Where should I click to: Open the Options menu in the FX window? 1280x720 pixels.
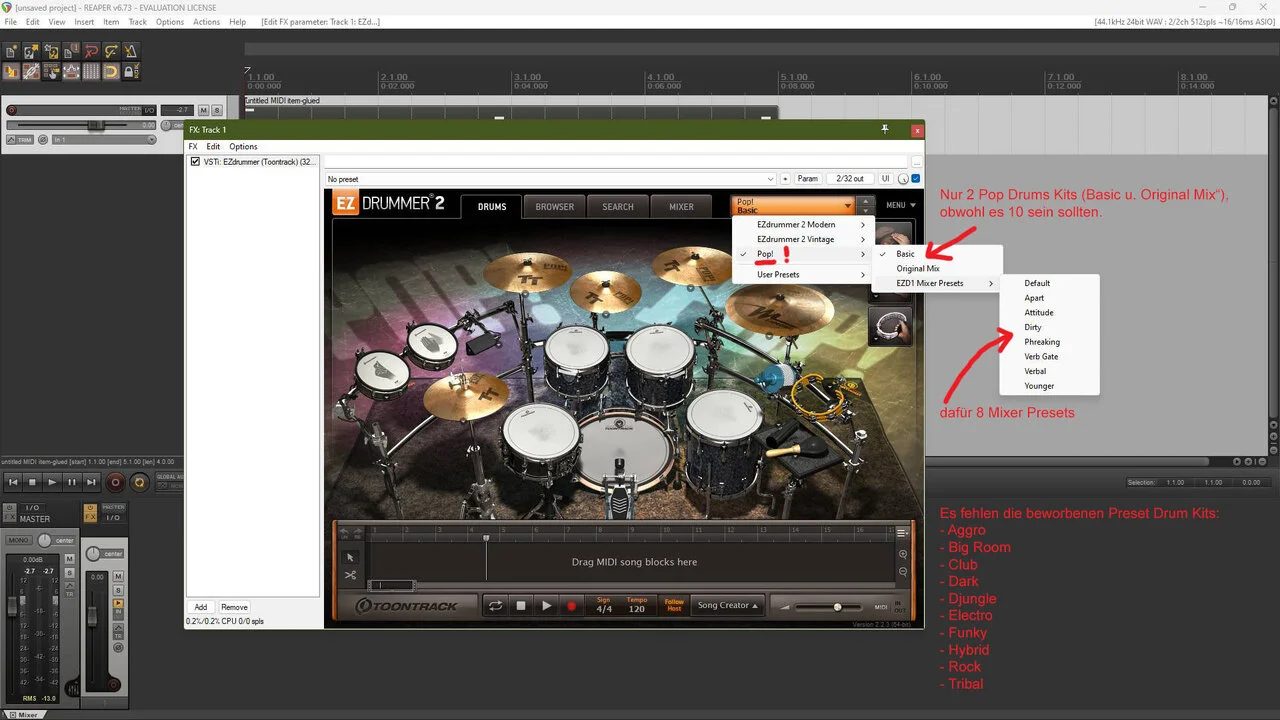[243, 146]
